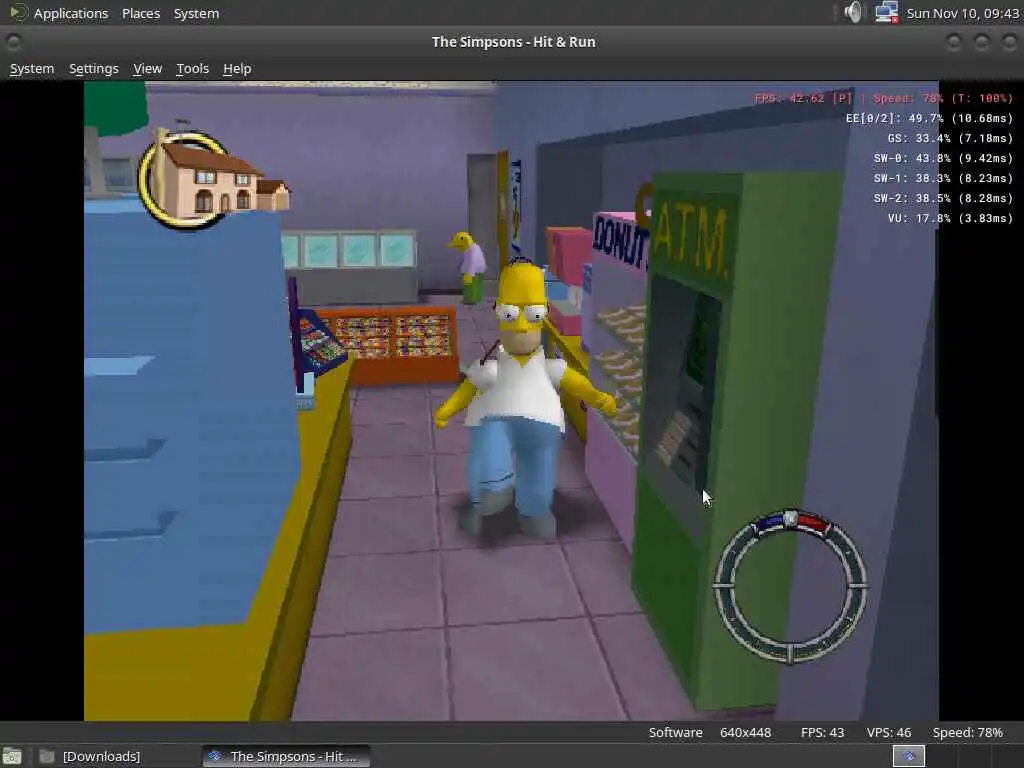This screenshot has height=768, width=1024.
Task: Click the 640x448 resolution status text
Action: (x=745, y=733)
